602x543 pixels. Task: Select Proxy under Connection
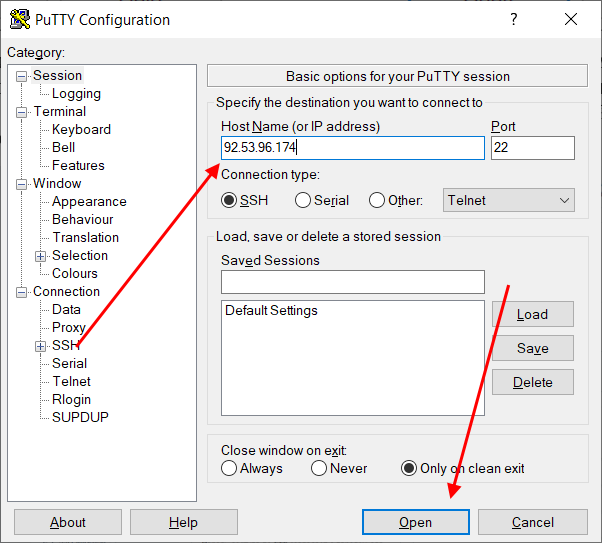tap(69, 327)
